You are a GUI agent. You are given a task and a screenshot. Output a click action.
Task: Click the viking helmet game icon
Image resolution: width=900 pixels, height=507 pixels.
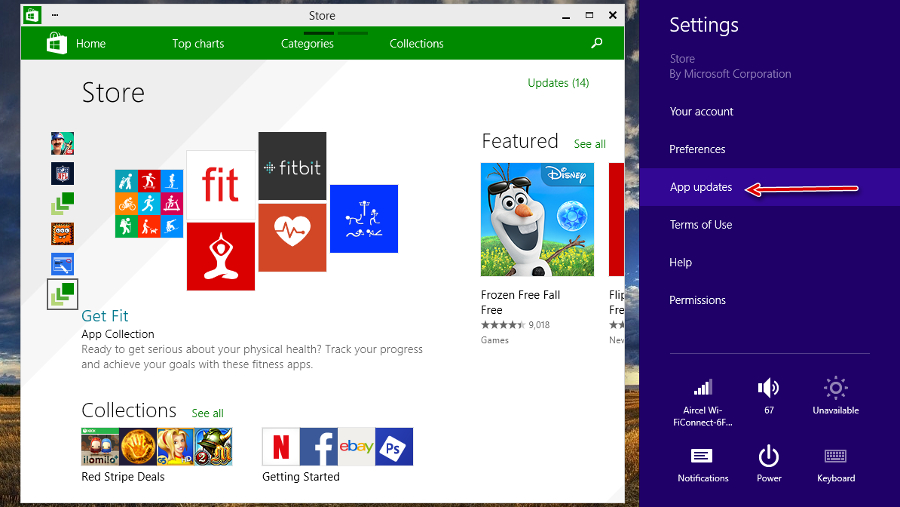[213, 446]
